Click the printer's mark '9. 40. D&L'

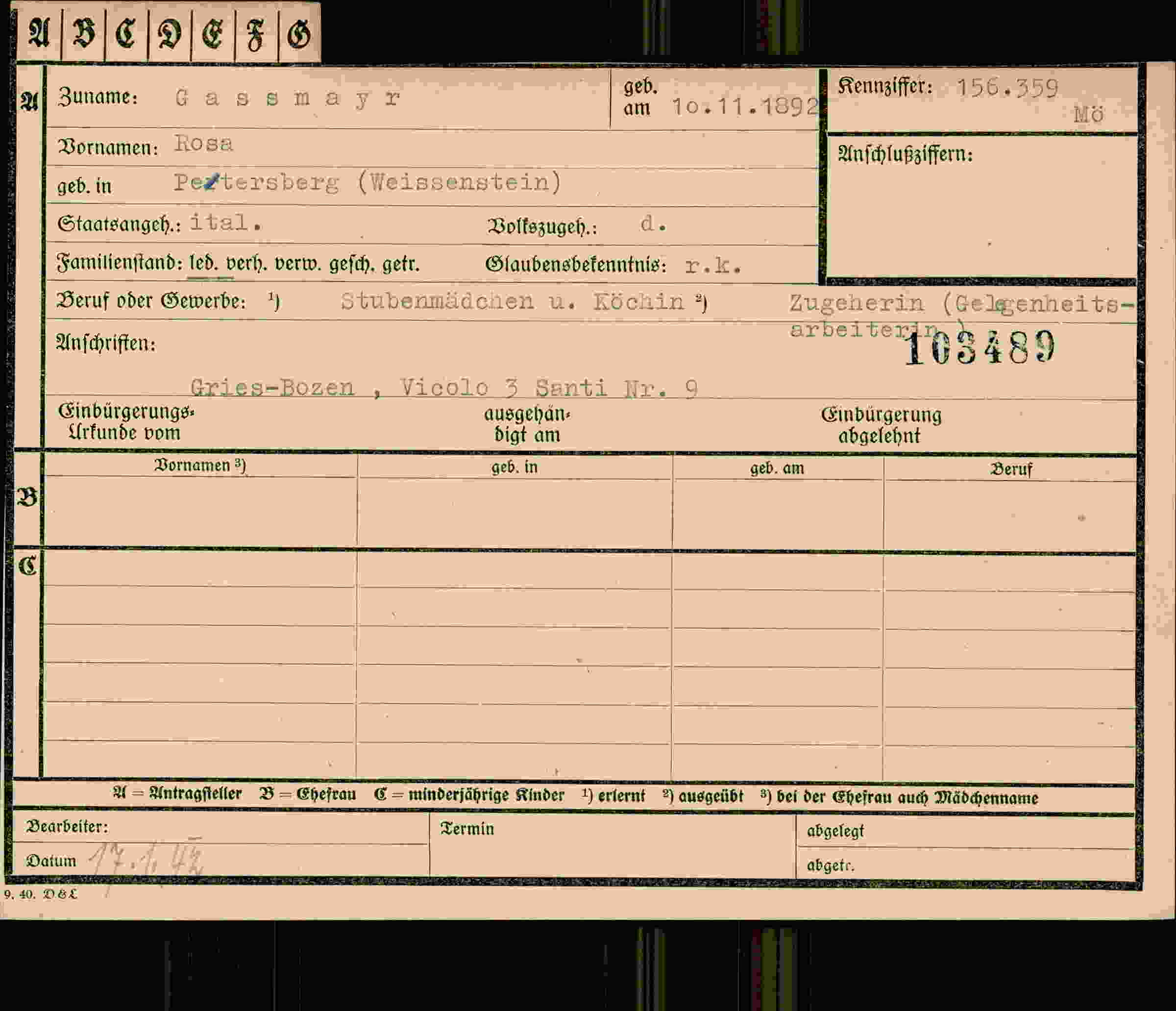click(x=40, y=894)
